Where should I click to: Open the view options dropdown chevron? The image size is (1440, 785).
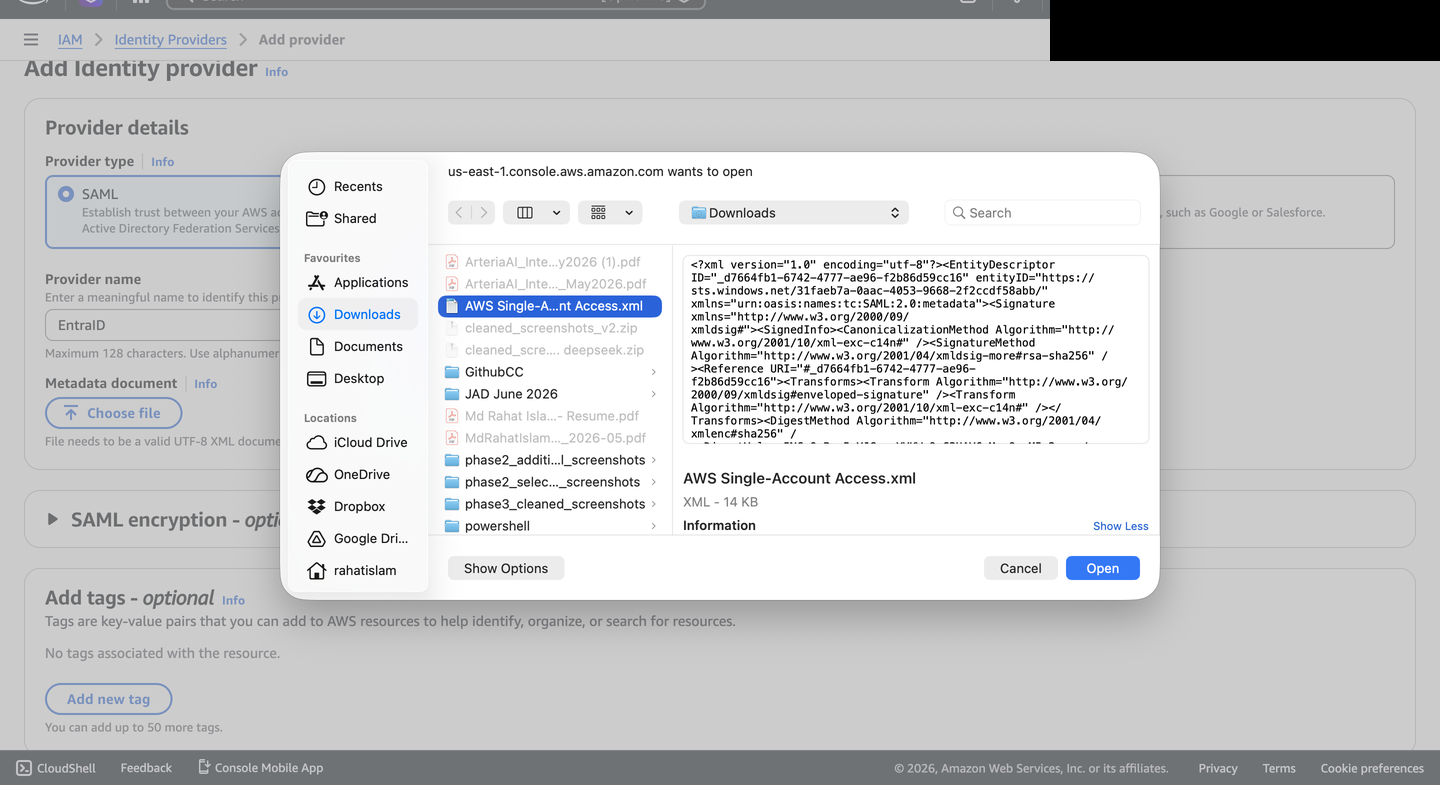[557, 213]
